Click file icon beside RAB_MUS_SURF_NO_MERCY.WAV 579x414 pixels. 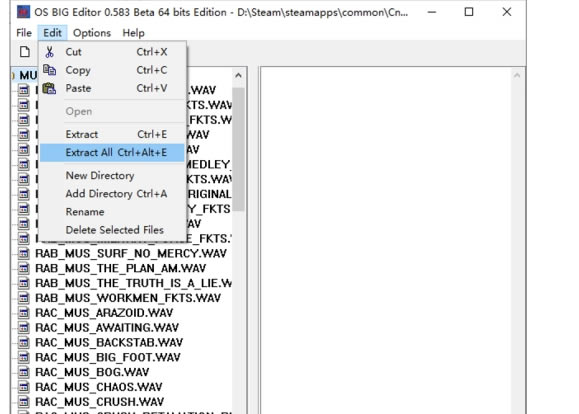[x=24, y=253]
